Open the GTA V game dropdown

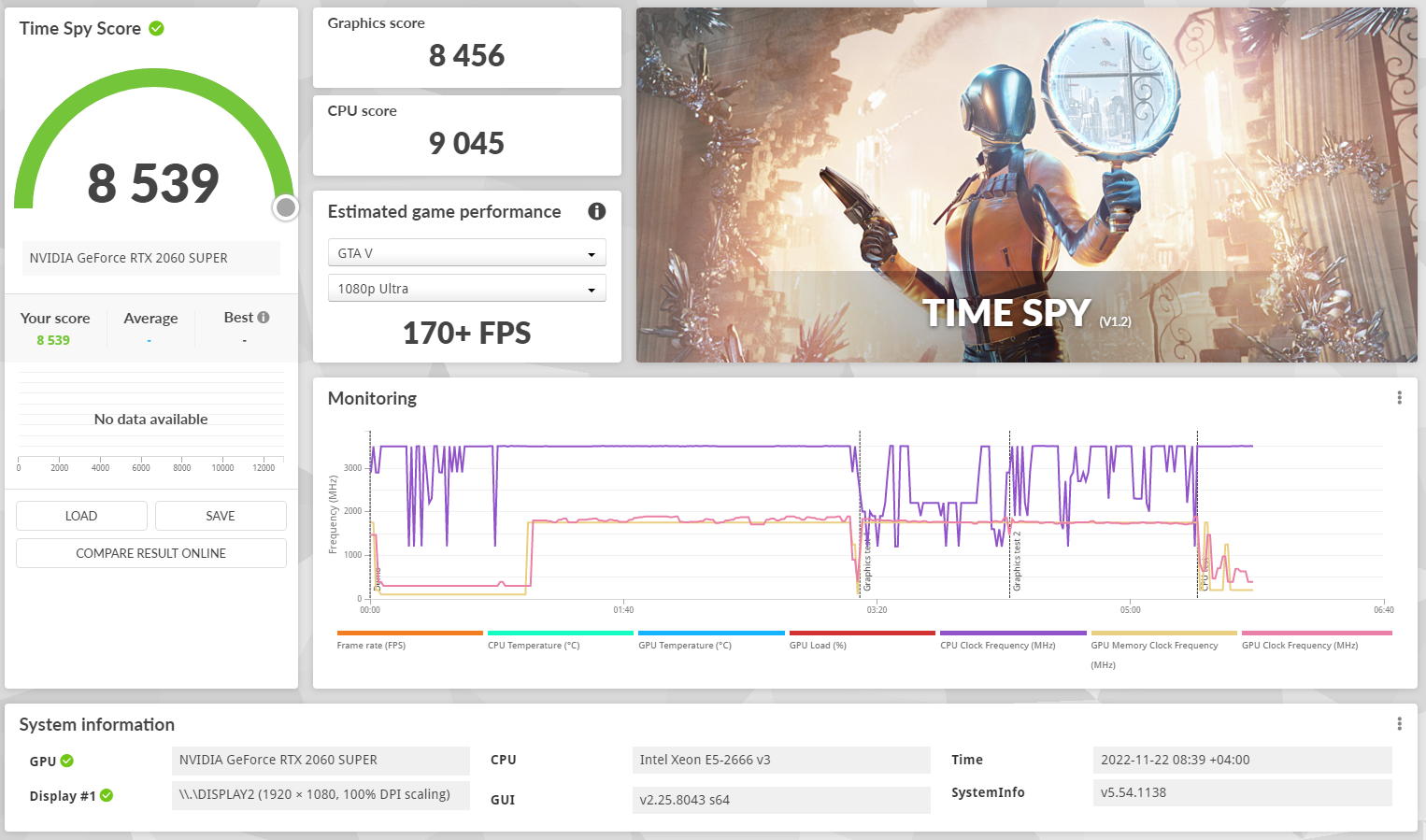[466, 253]
